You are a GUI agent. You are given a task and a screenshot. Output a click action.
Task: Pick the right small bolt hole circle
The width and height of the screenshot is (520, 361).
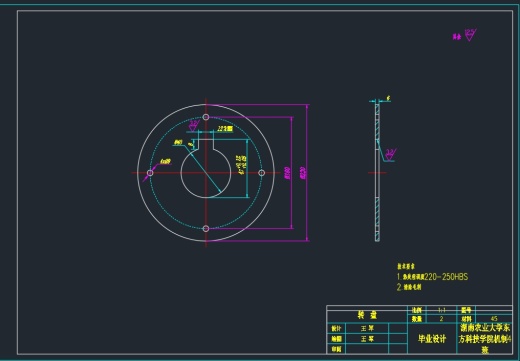tap(262, 173)
